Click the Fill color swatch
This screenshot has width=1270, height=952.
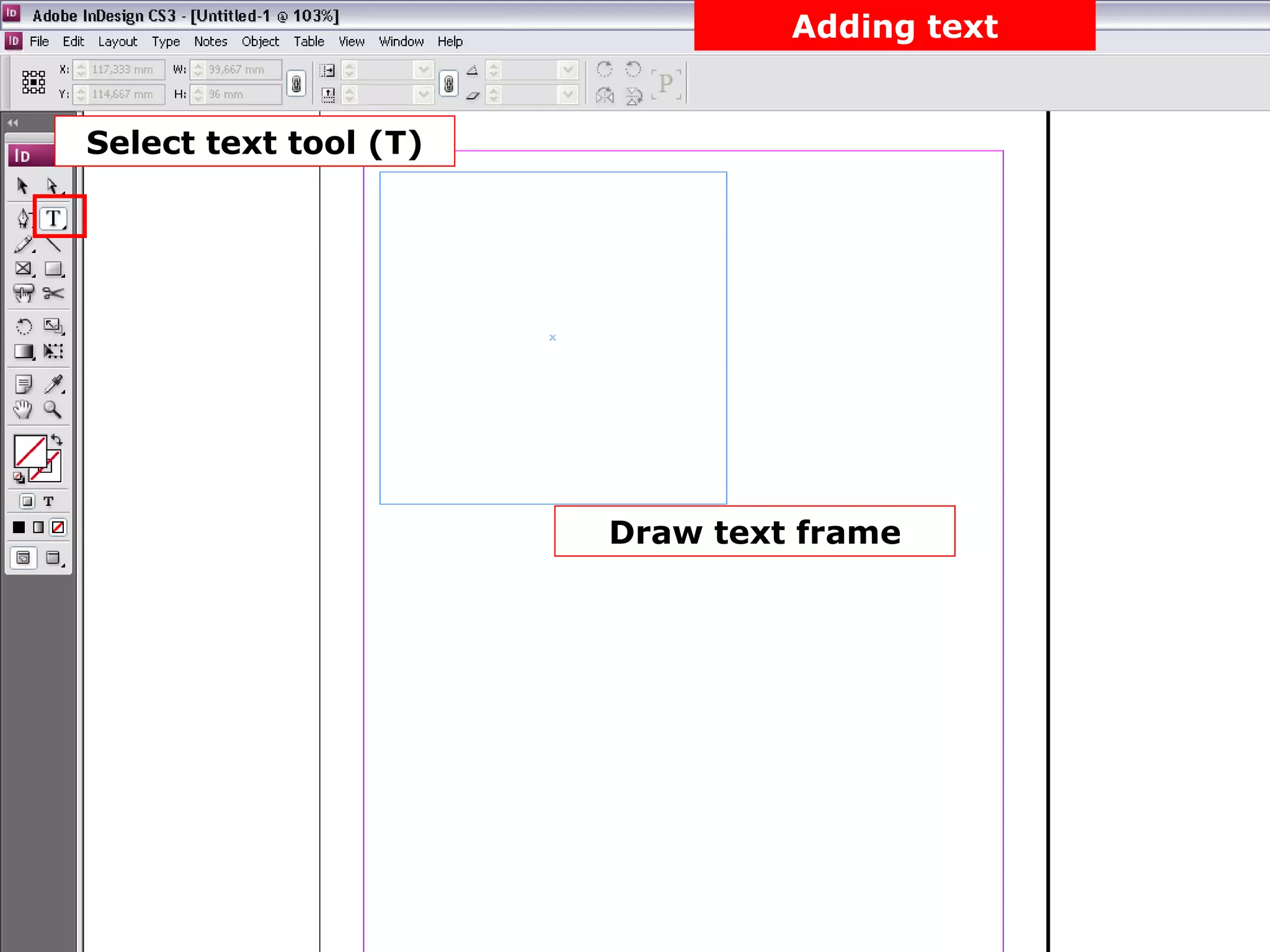30,451
